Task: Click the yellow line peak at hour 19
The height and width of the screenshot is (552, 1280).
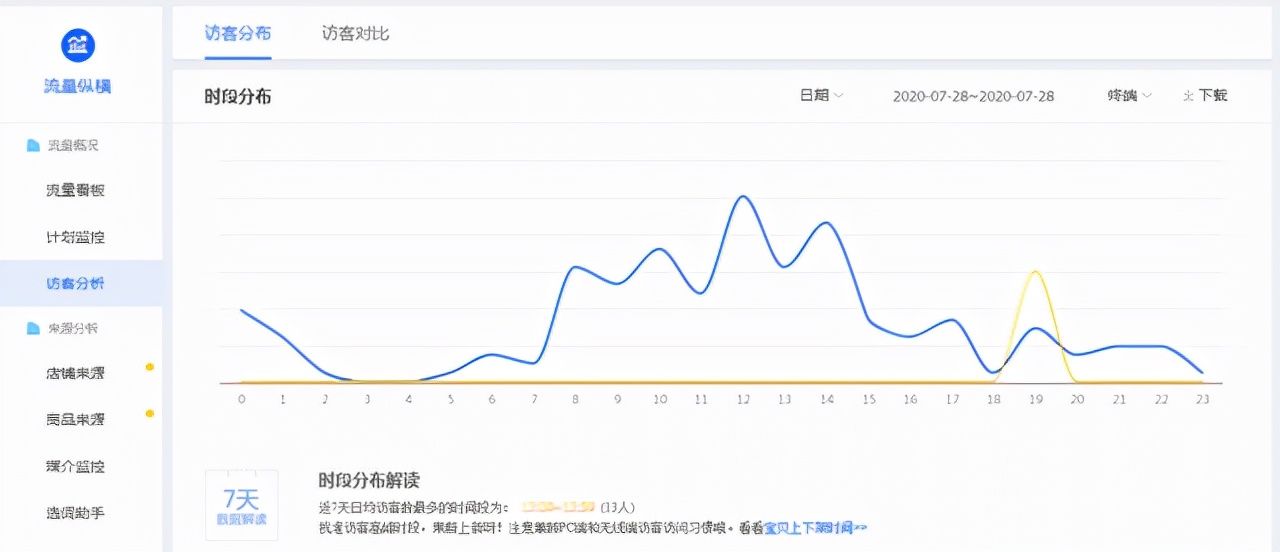Action: click(1036, 271)
